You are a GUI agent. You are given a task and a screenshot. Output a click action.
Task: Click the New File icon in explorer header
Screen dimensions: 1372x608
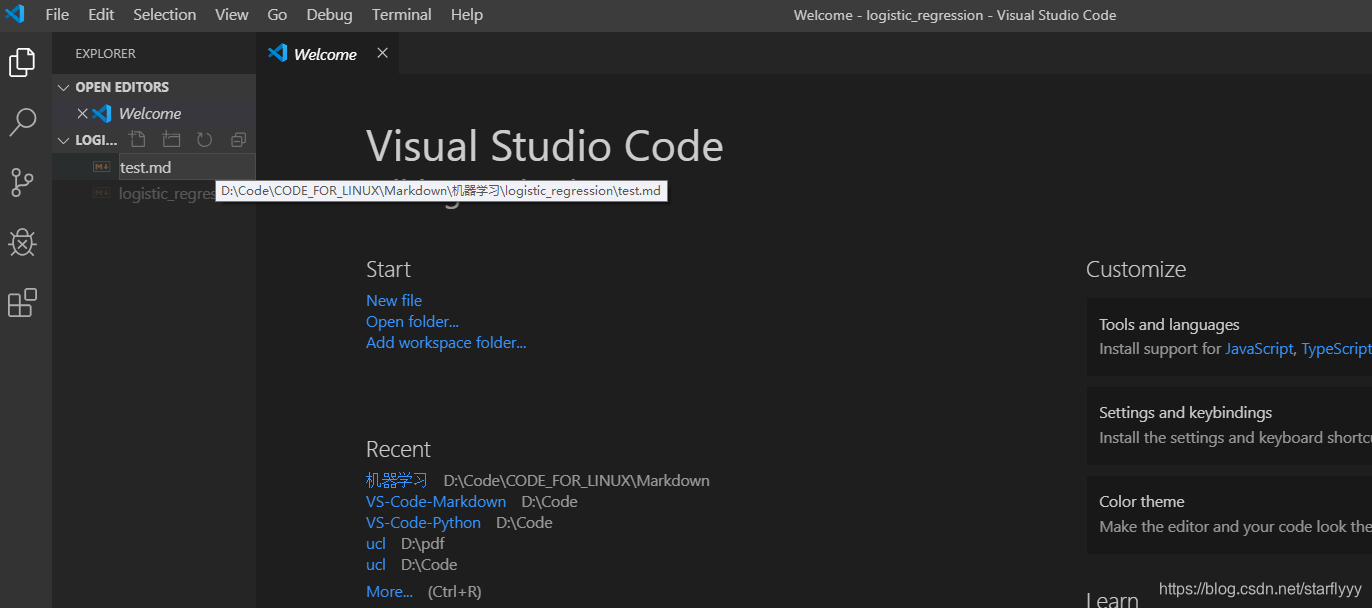pos(138,140)
